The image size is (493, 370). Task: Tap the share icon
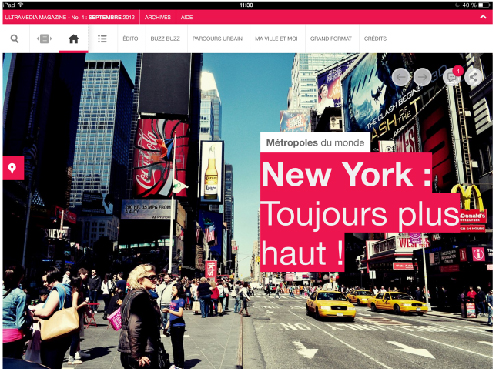(473, 77)
